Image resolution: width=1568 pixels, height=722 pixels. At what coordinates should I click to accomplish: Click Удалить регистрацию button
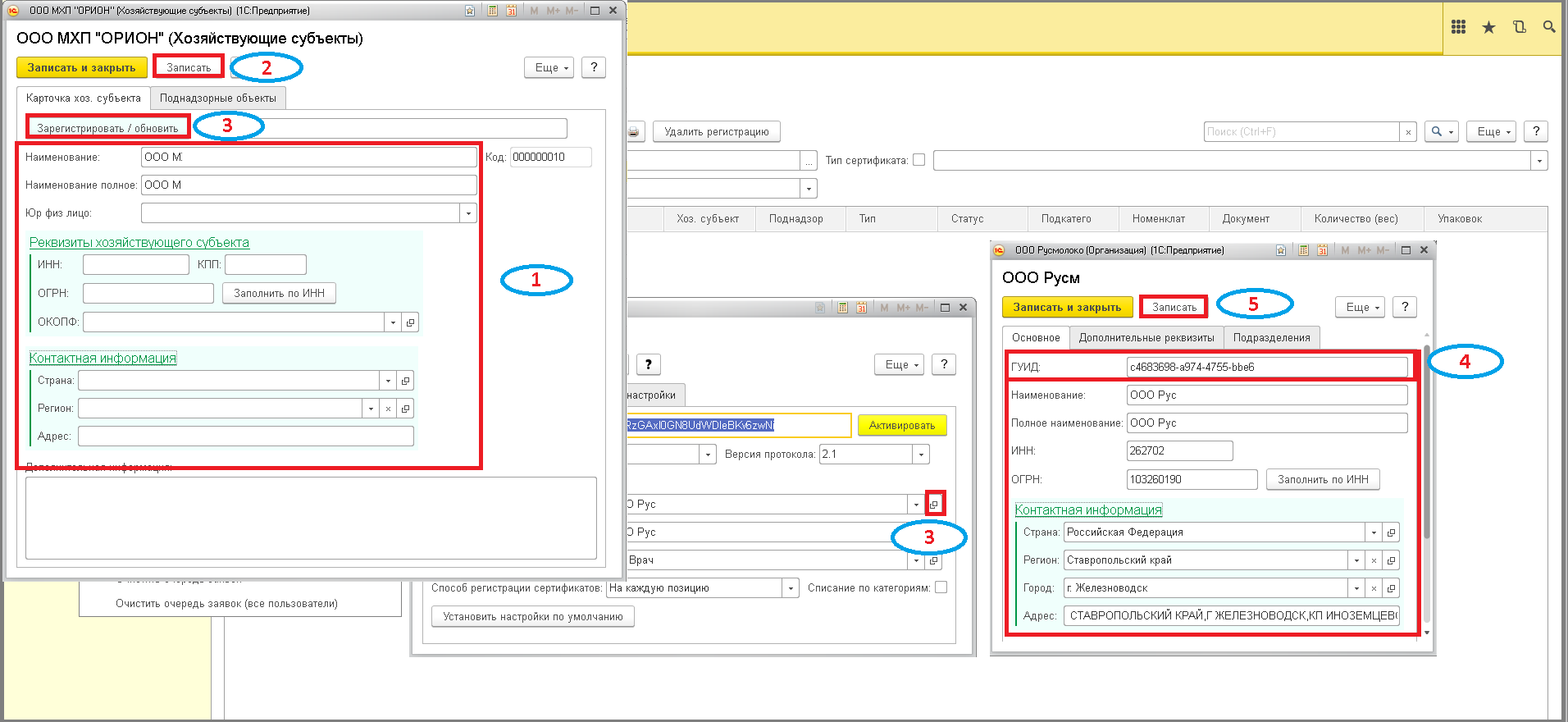(717, 131)
